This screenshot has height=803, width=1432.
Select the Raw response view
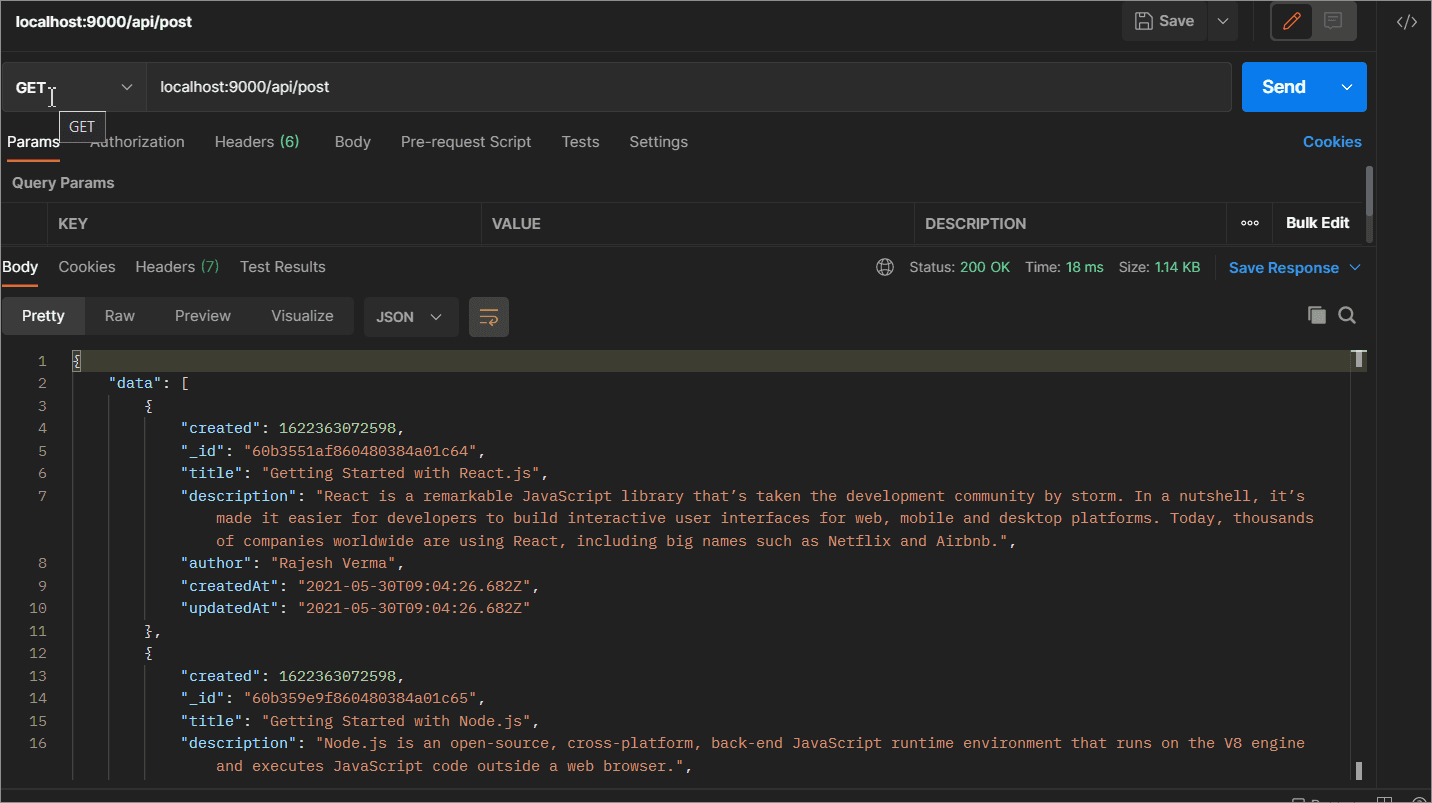pos(119,316)
